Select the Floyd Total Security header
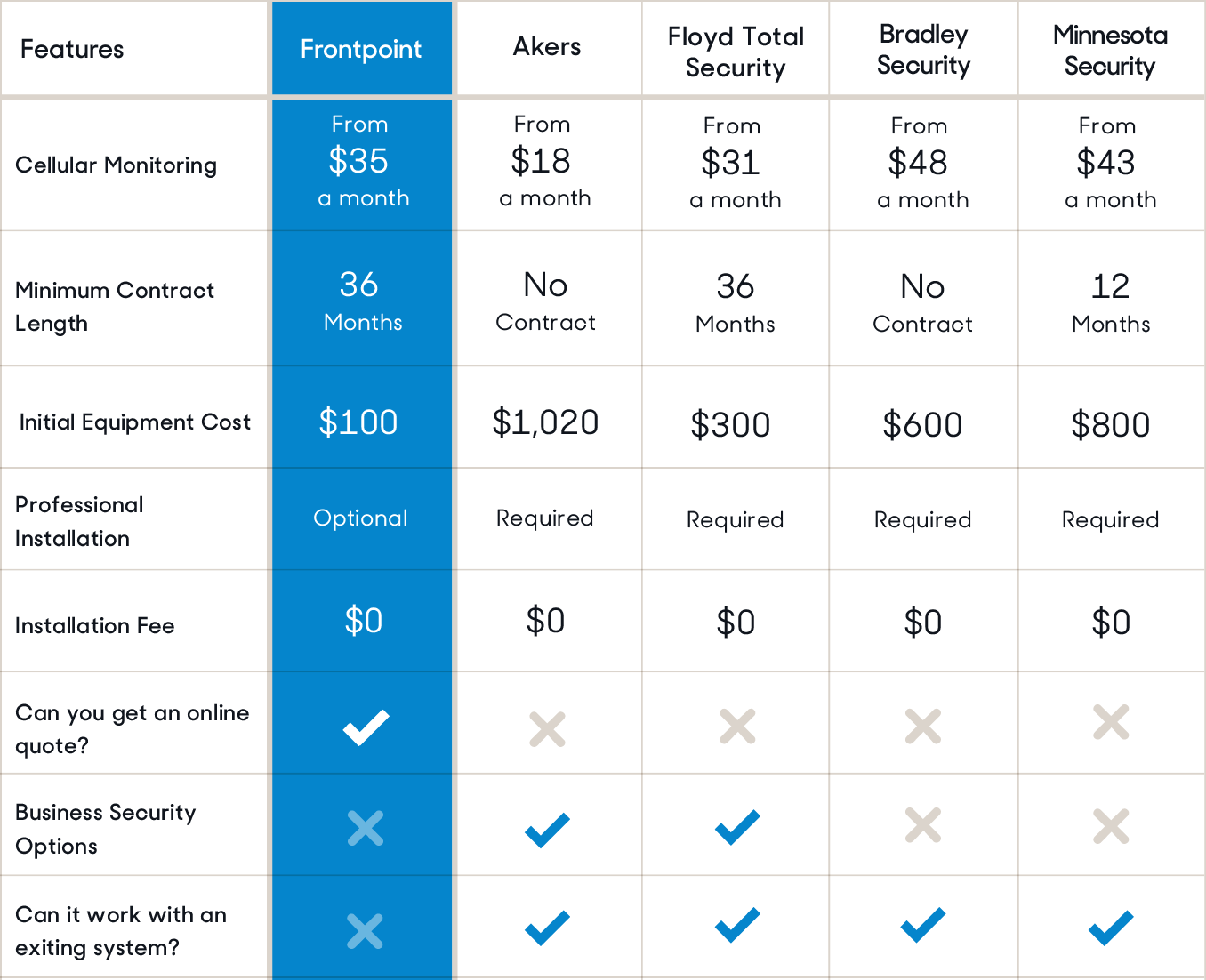 coord(736,52)
